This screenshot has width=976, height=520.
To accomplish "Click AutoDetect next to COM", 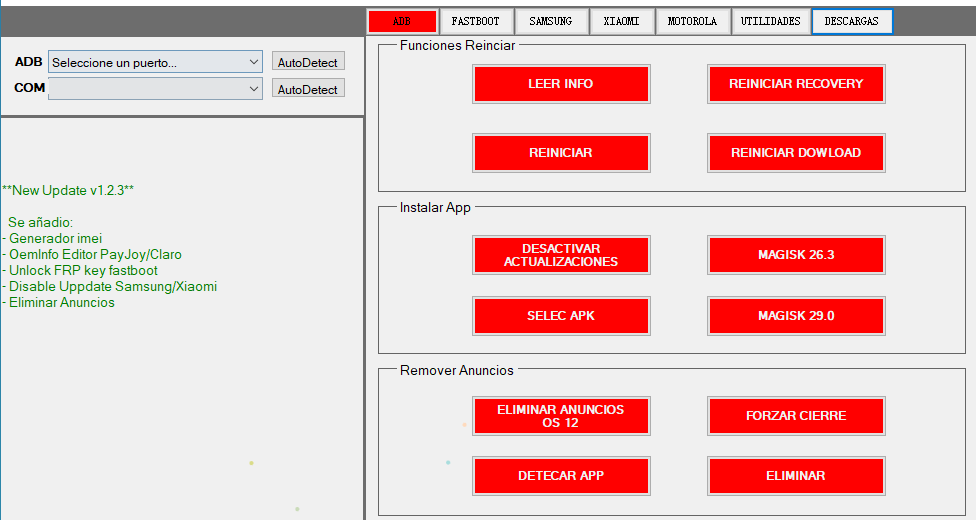I will tap(308, 89).
